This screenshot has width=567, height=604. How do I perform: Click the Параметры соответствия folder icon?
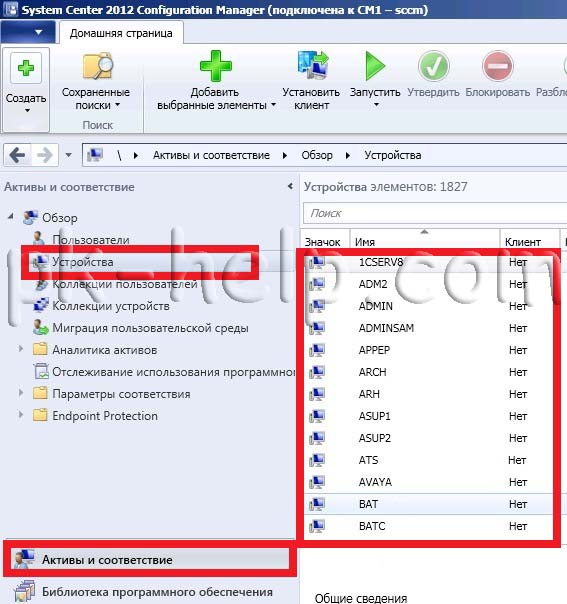(x=40, y=393)
